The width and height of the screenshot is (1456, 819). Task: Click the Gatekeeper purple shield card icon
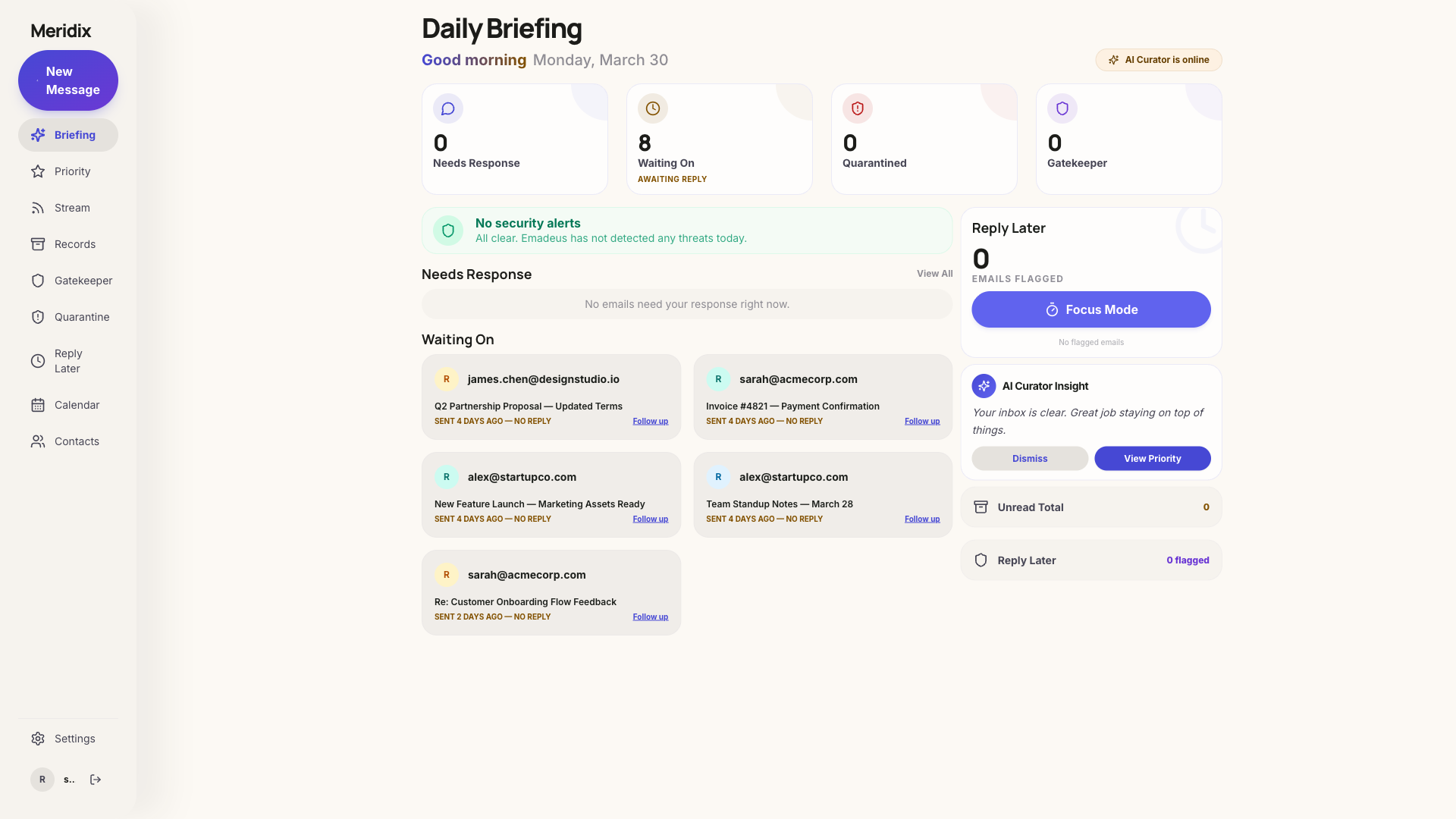[1062, 108]
